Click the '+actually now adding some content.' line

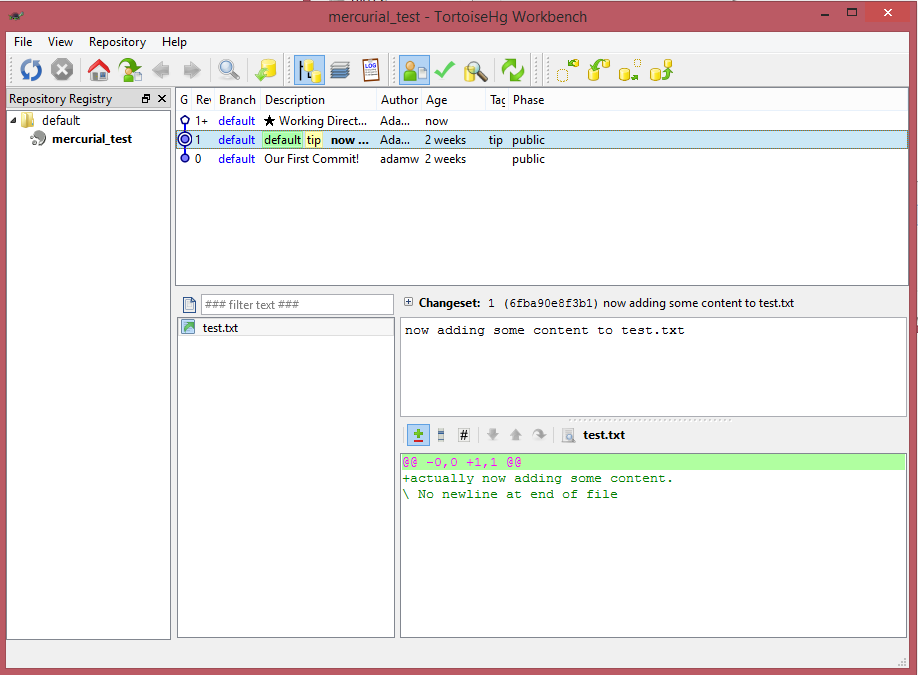[x=537, y=478]
